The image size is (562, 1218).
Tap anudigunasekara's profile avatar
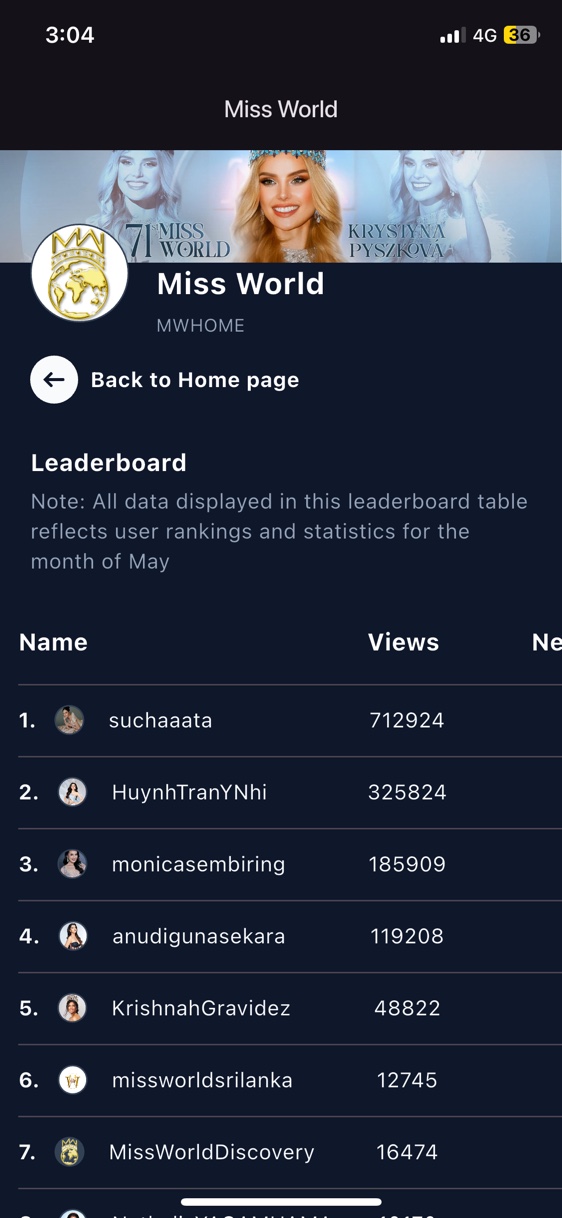click(x=73, y=936)
